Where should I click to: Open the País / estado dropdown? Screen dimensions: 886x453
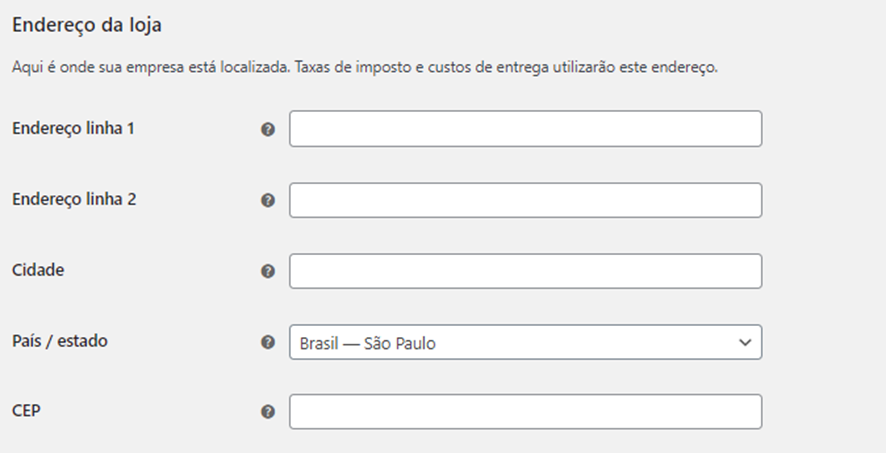pos(525,342)
